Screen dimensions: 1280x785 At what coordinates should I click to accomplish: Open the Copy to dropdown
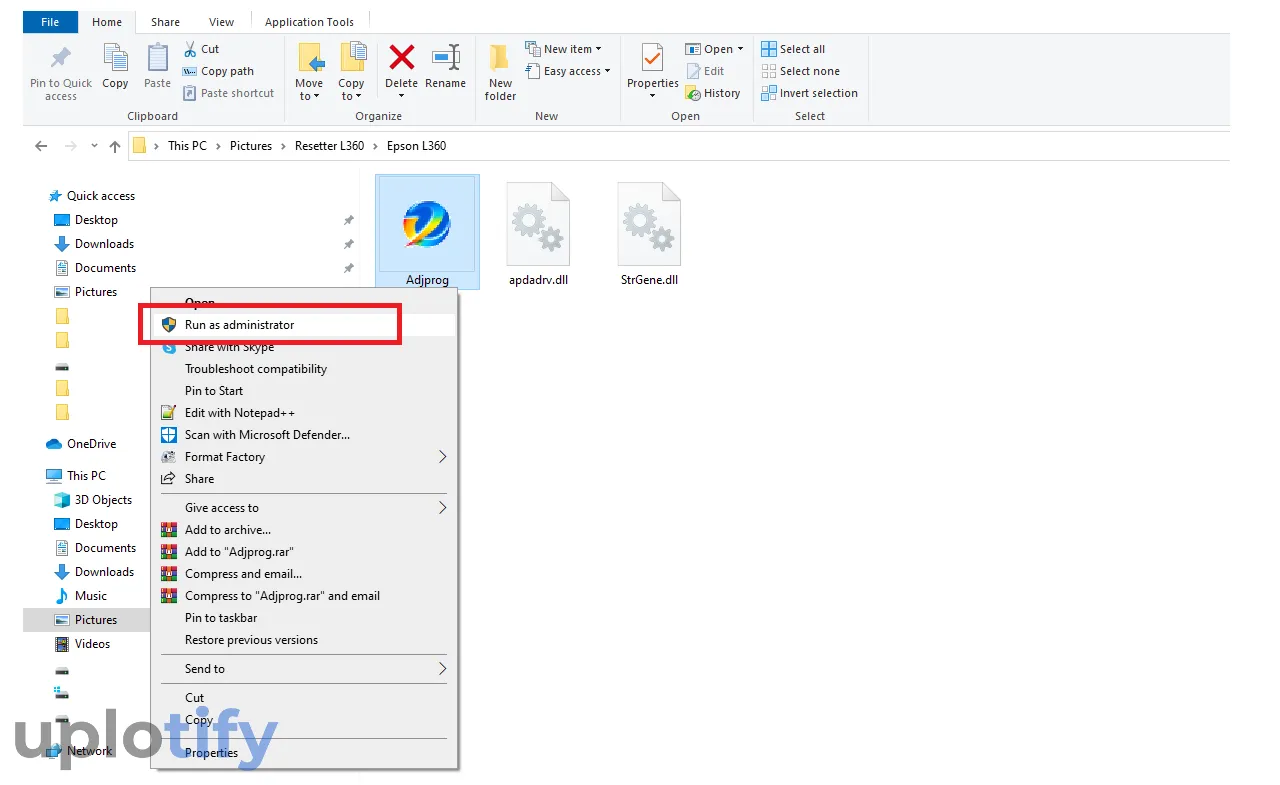click(351, 90)
